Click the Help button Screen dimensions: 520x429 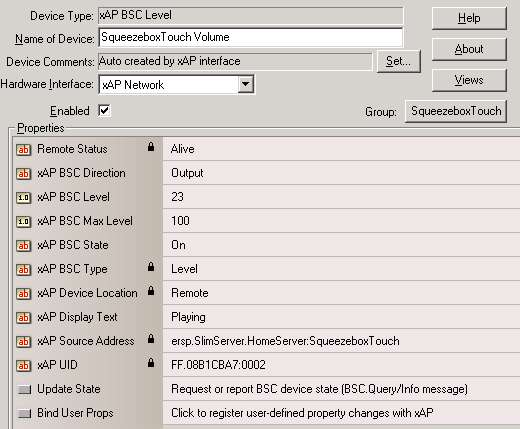(x=469, y=18)
